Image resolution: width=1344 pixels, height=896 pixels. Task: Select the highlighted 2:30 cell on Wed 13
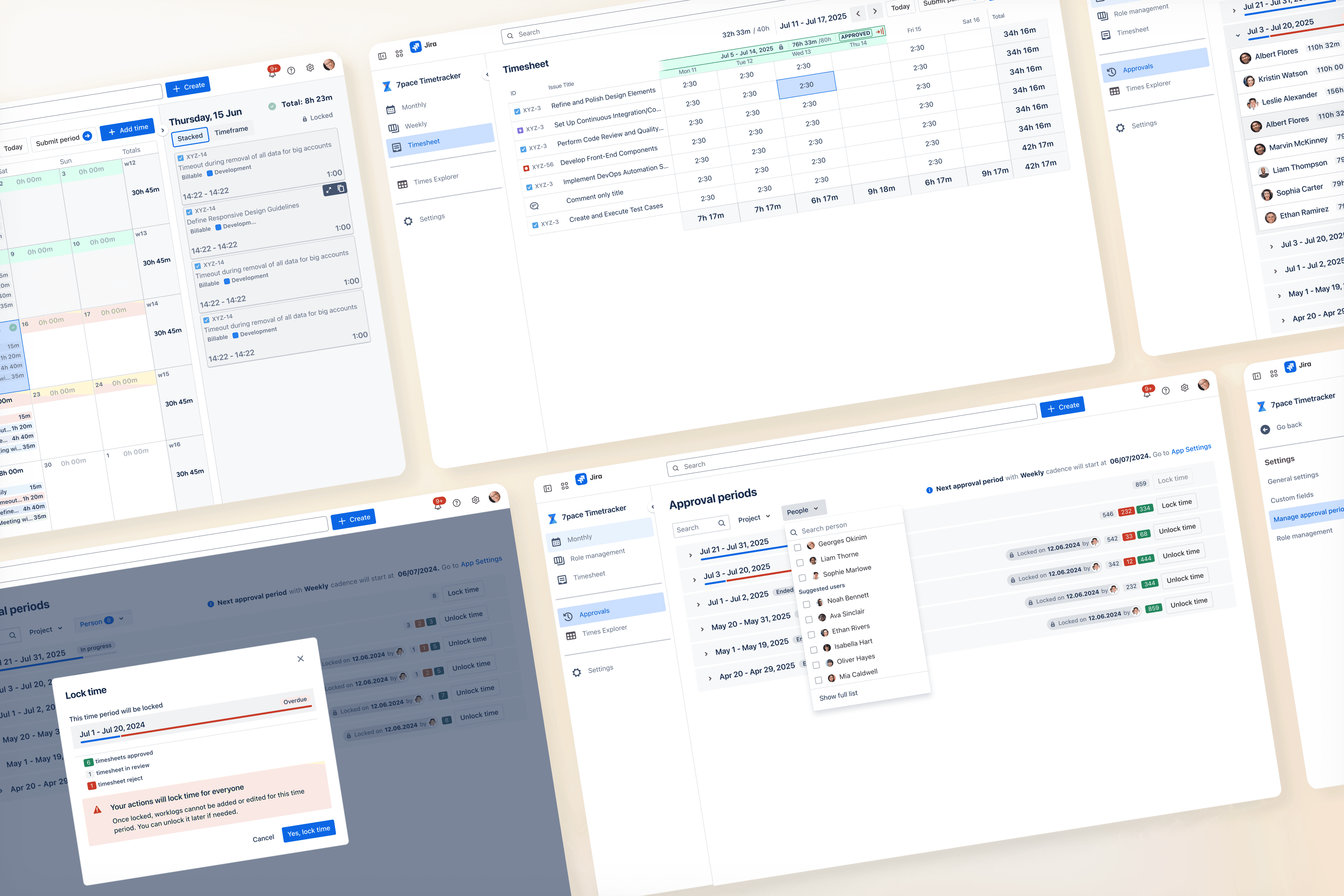(806, 85)
